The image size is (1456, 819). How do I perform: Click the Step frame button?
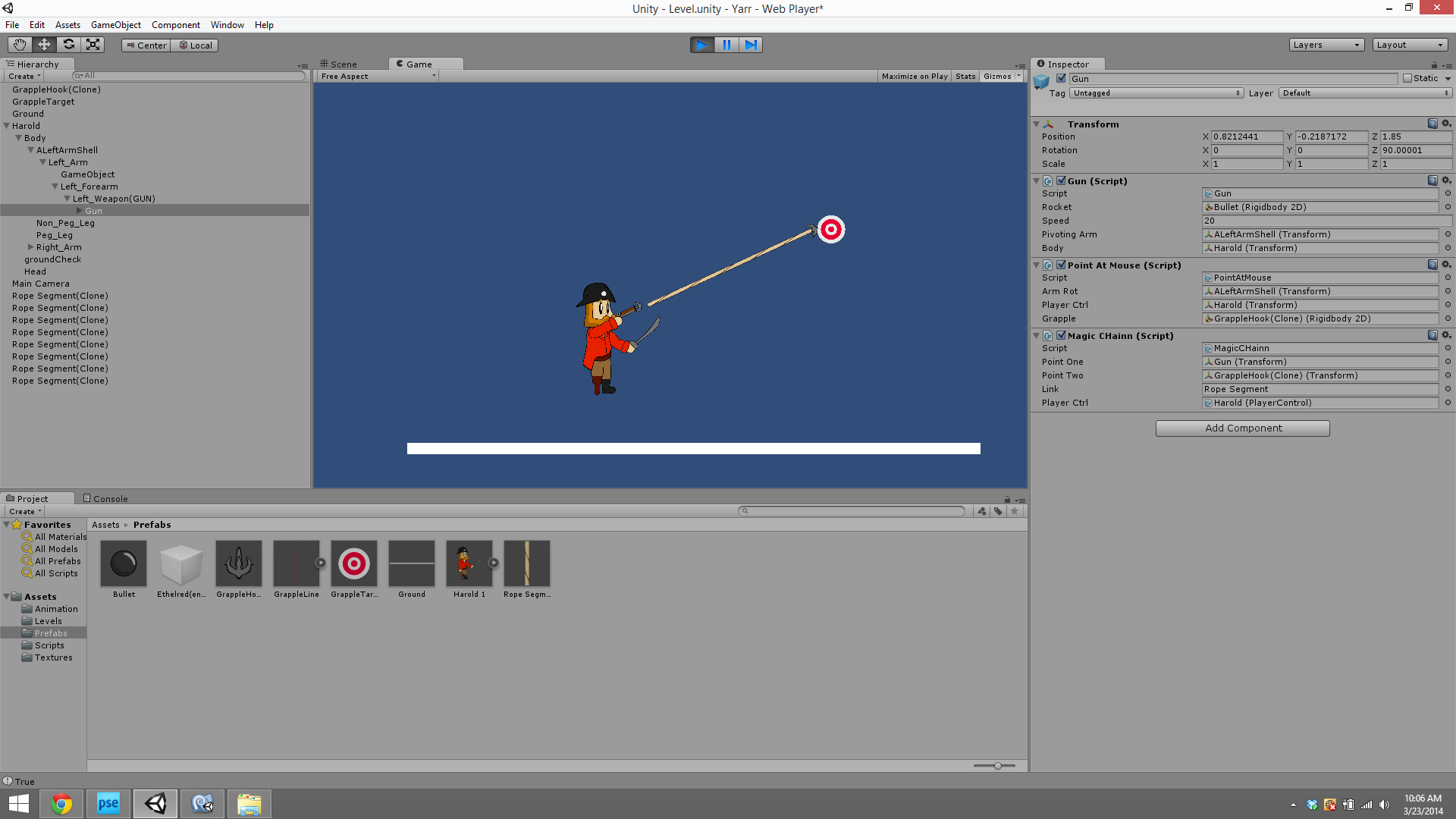pyautogui.click(x=750, y=45)
